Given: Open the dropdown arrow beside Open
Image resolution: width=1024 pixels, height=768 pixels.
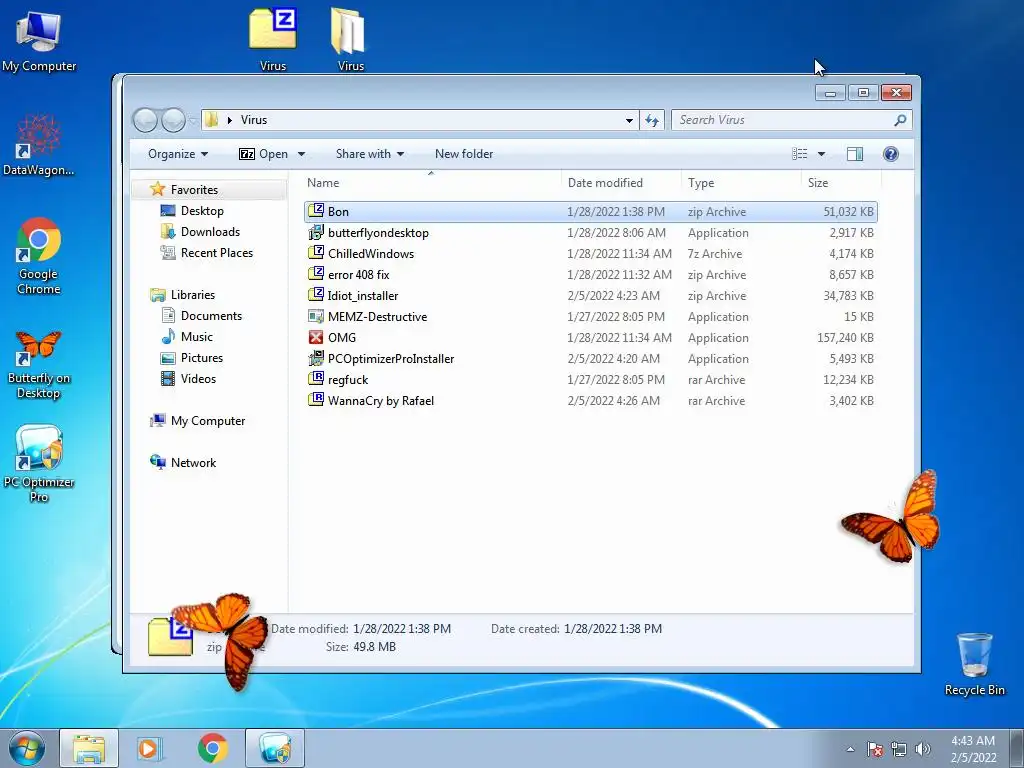Looking at the screenshot, I should click(302, 154).
